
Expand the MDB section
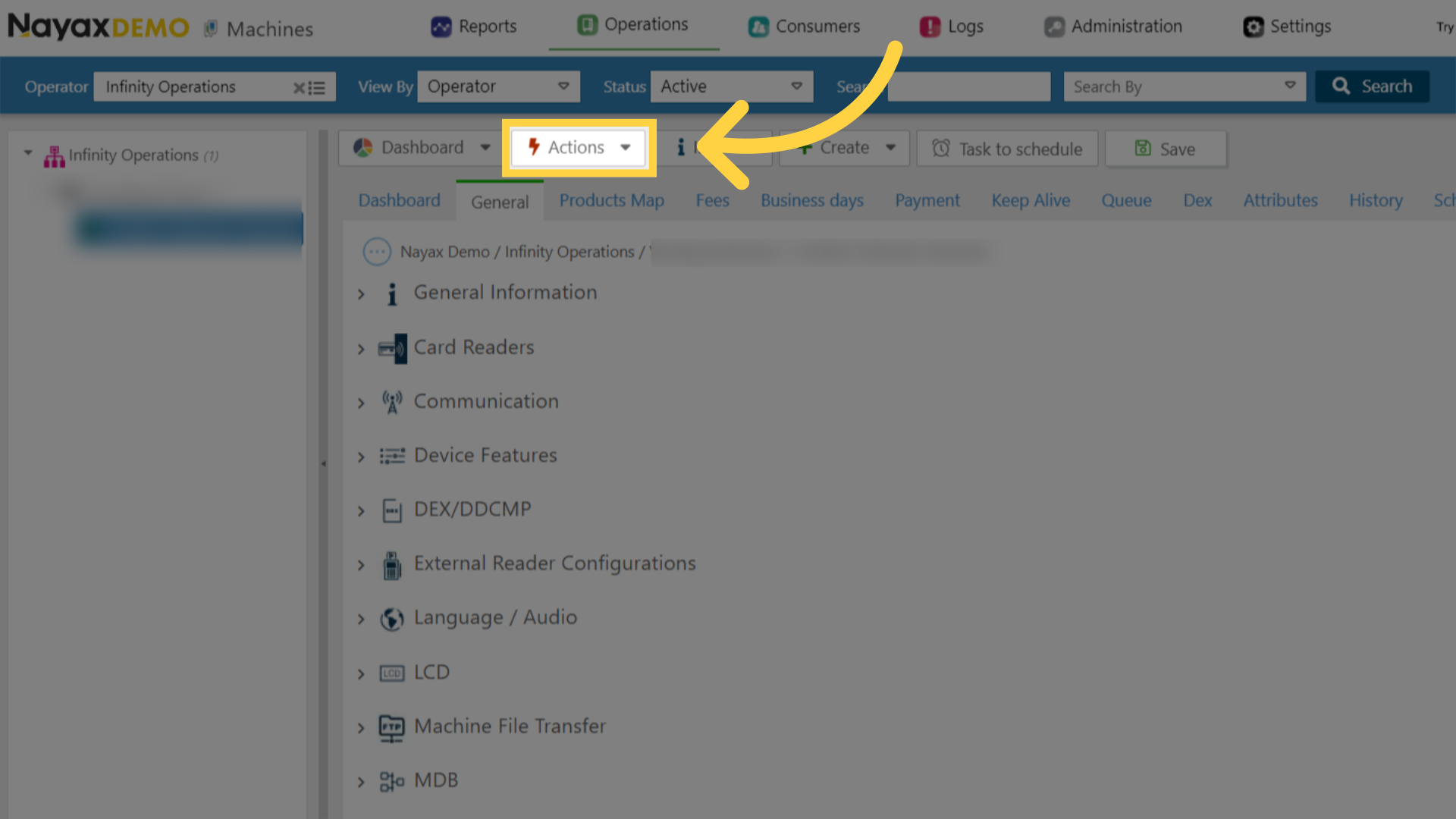click(361, 782)
